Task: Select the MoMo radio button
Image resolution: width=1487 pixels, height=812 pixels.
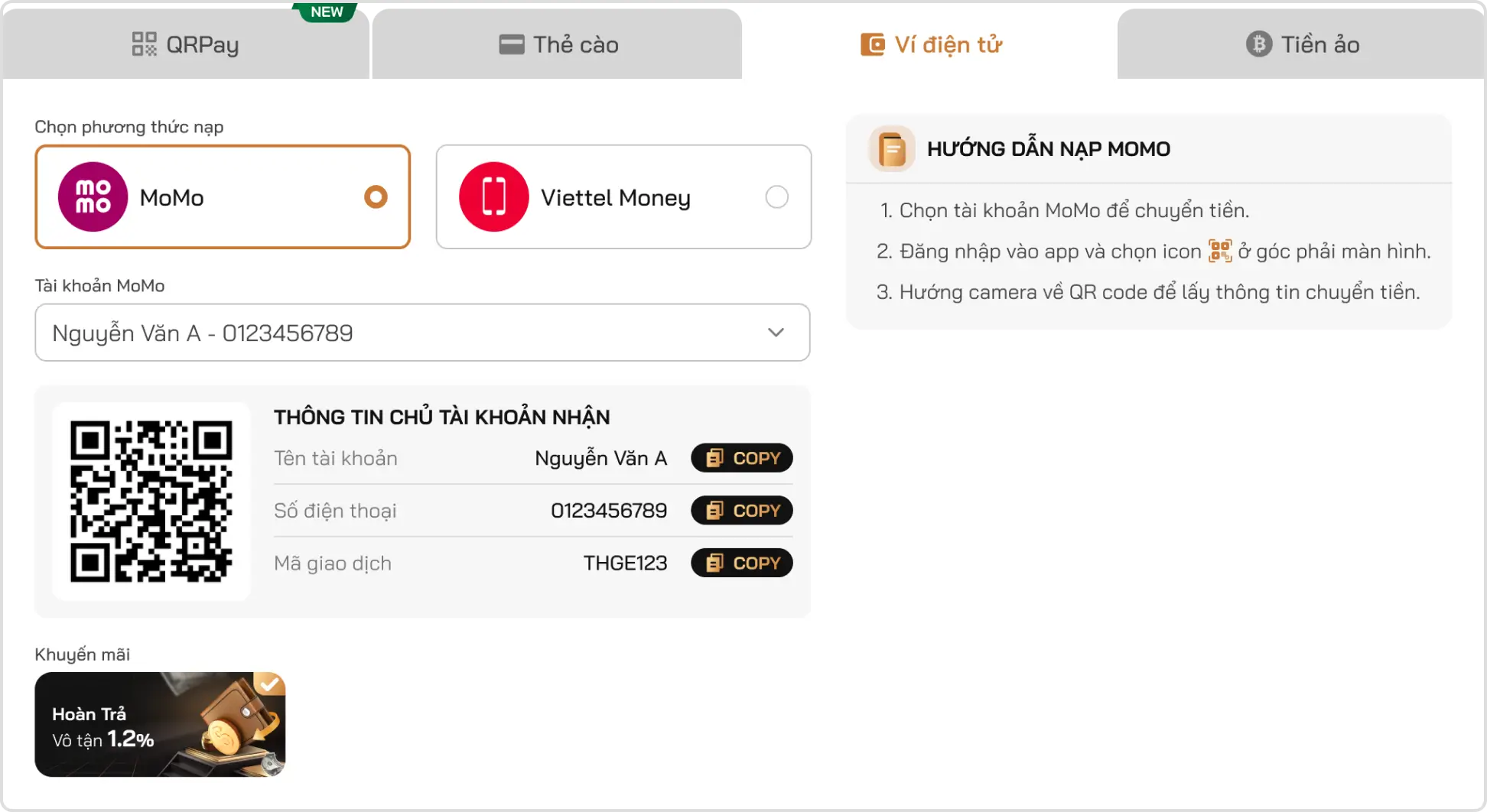Action: pos(376,197)
